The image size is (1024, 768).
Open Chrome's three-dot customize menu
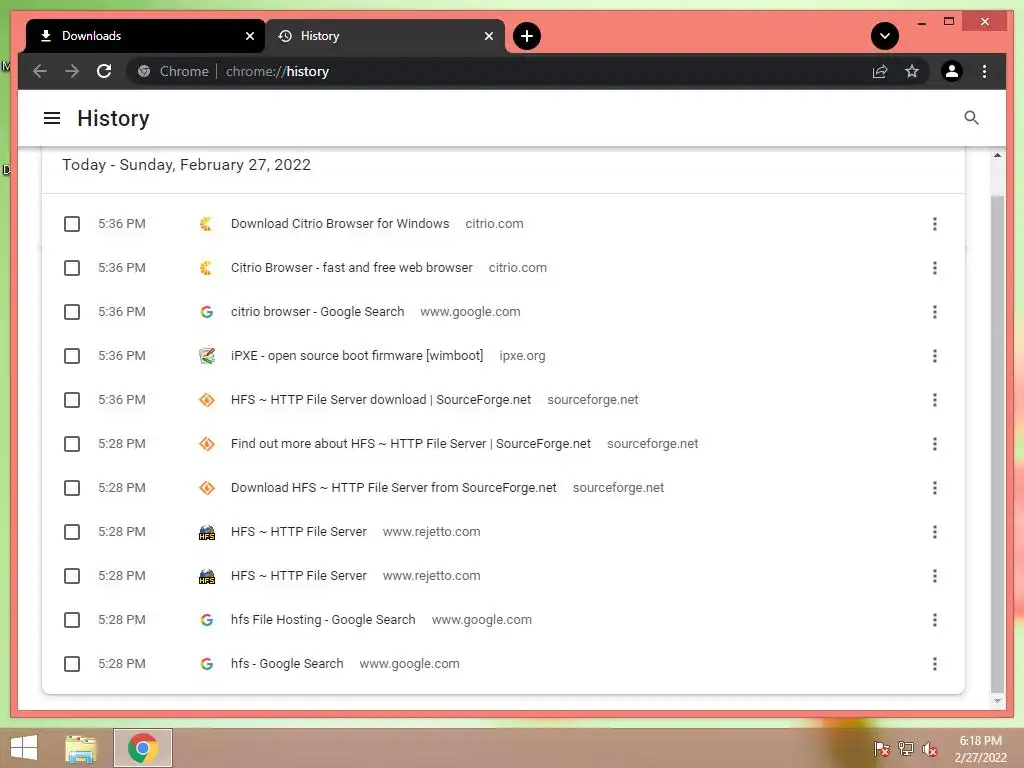click(984, 71)
